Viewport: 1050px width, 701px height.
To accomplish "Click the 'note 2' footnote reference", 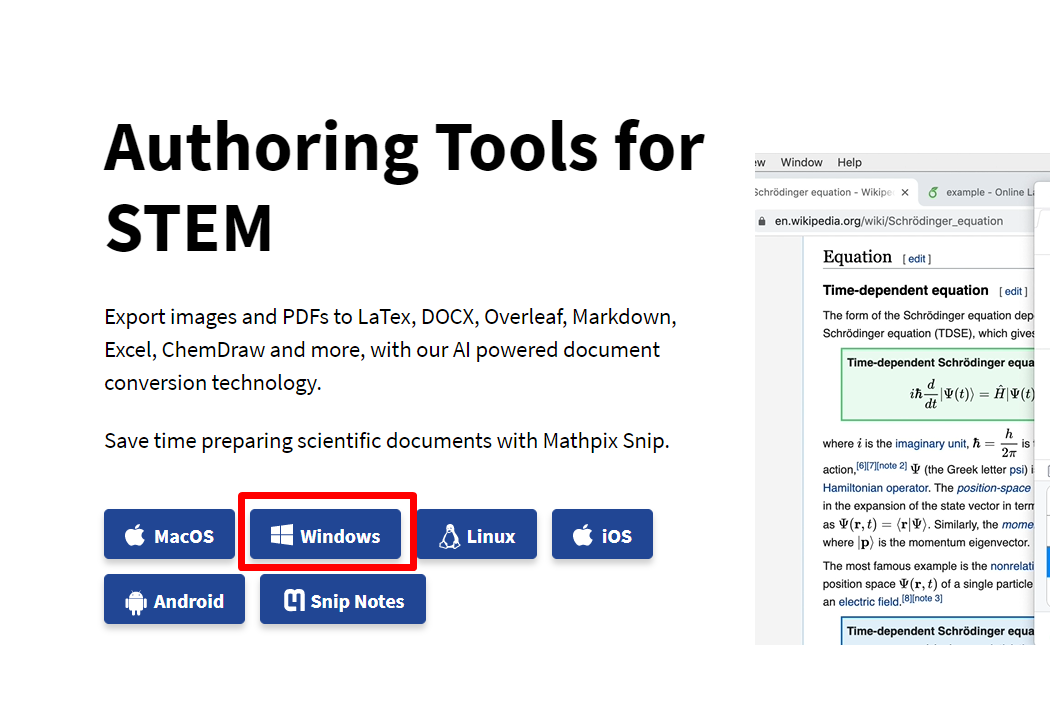I will [892, 465].
